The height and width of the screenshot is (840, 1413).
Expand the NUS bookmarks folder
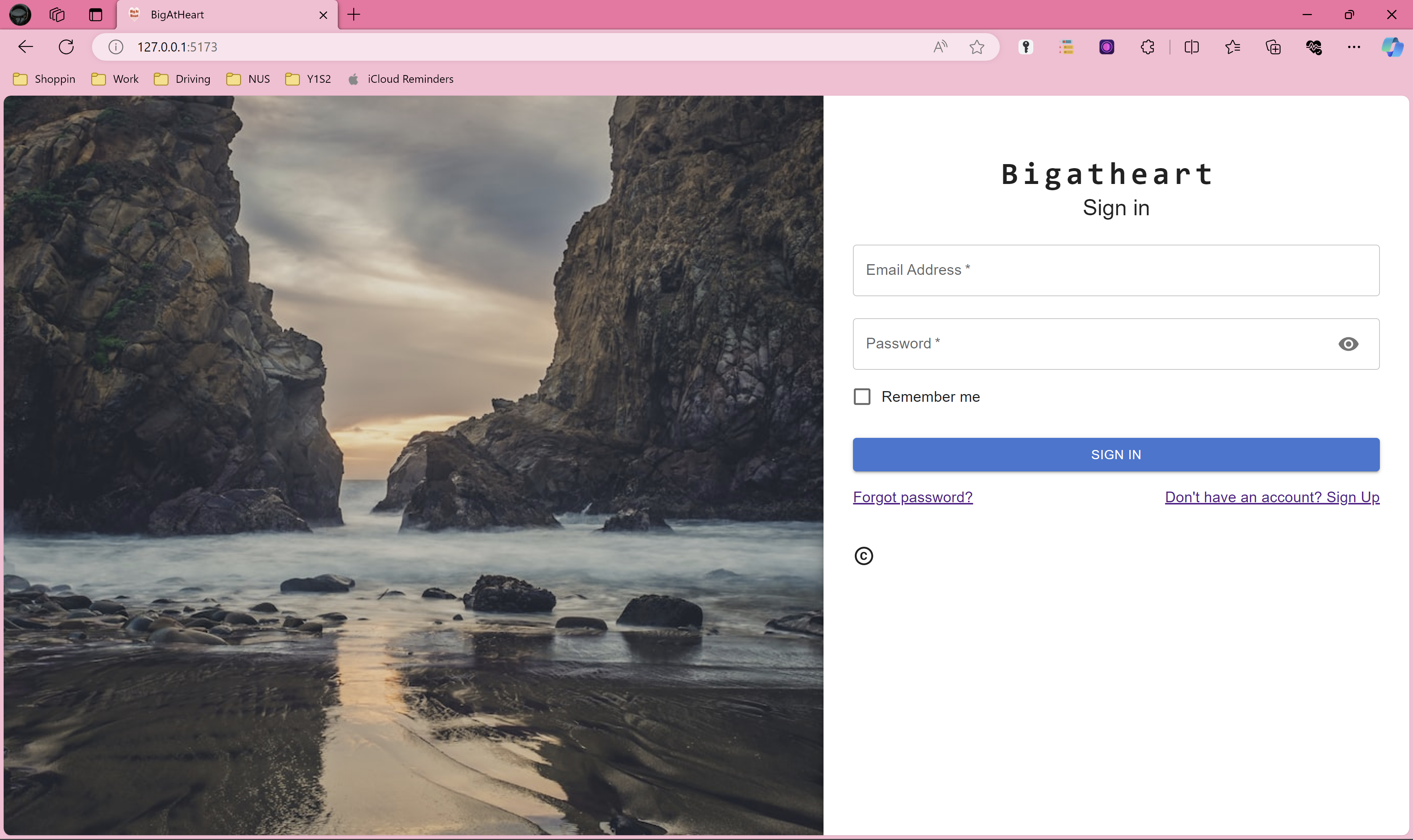point(248,79)
